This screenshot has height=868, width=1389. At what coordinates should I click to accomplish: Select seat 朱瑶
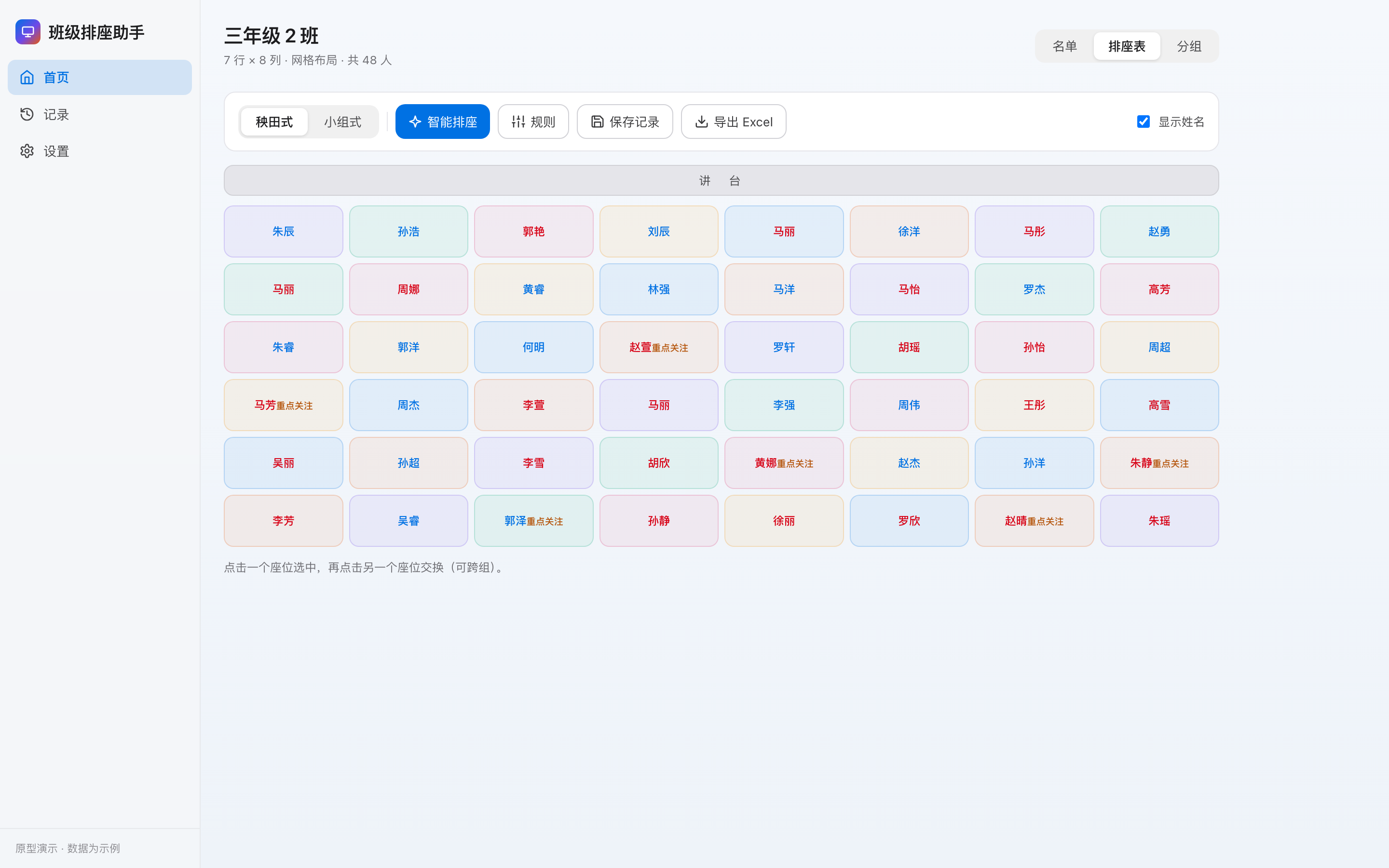(x=1159, y=521)
